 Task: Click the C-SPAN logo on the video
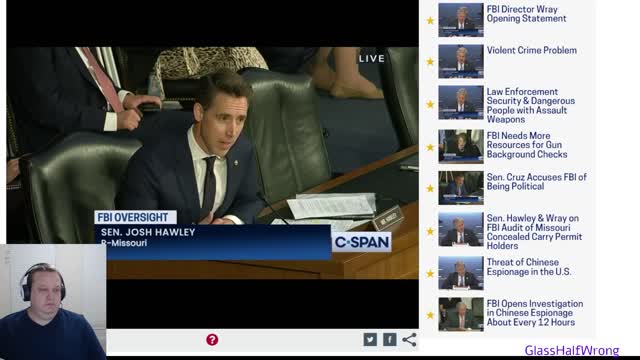362,242
